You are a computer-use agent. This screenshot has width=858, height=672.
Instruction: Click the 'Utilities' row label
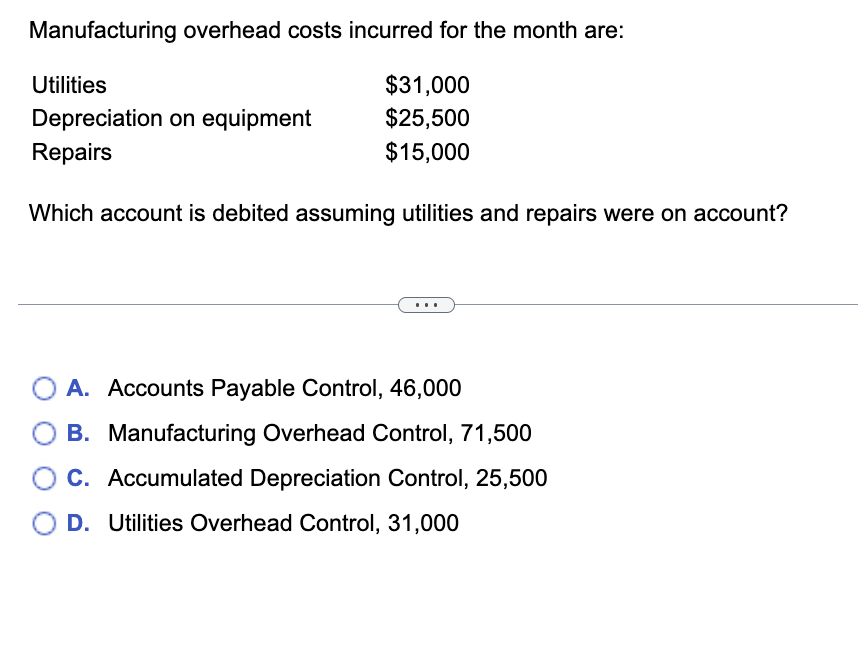[x=69, y=85]
